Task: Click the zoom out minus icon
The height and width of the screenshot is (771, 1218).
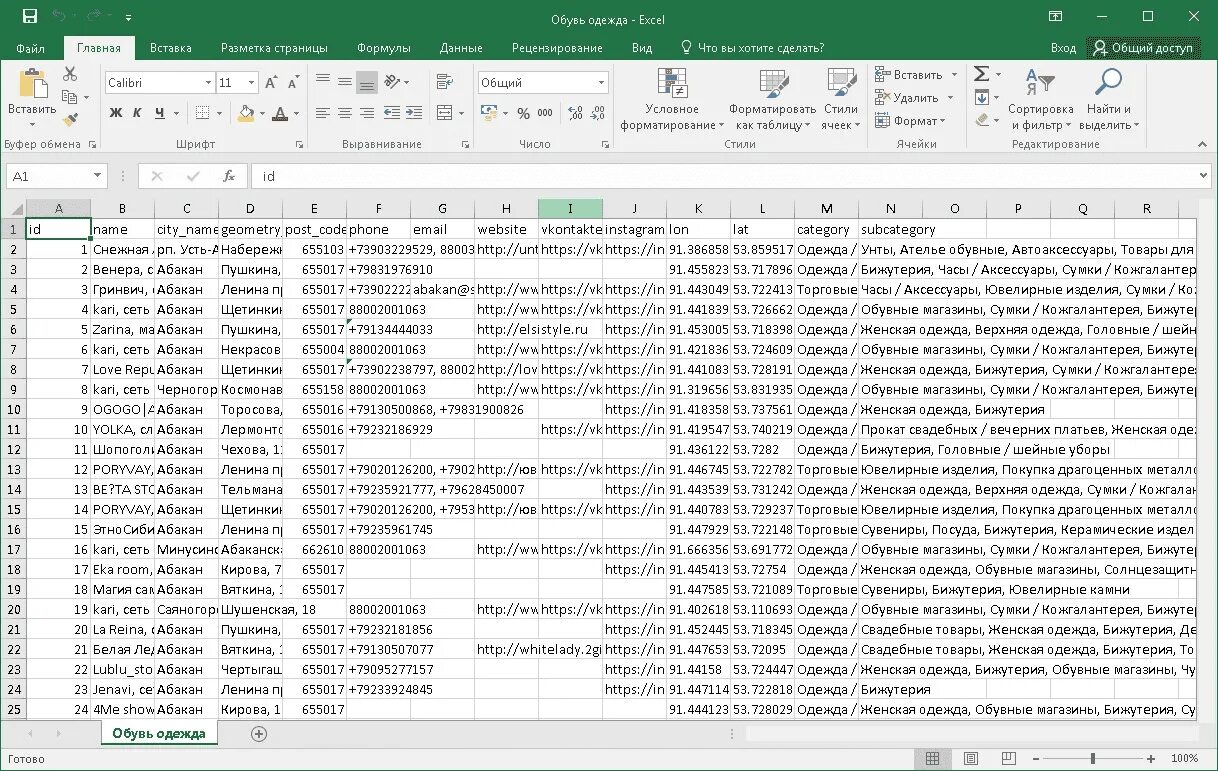Action: coord(1038,759)
